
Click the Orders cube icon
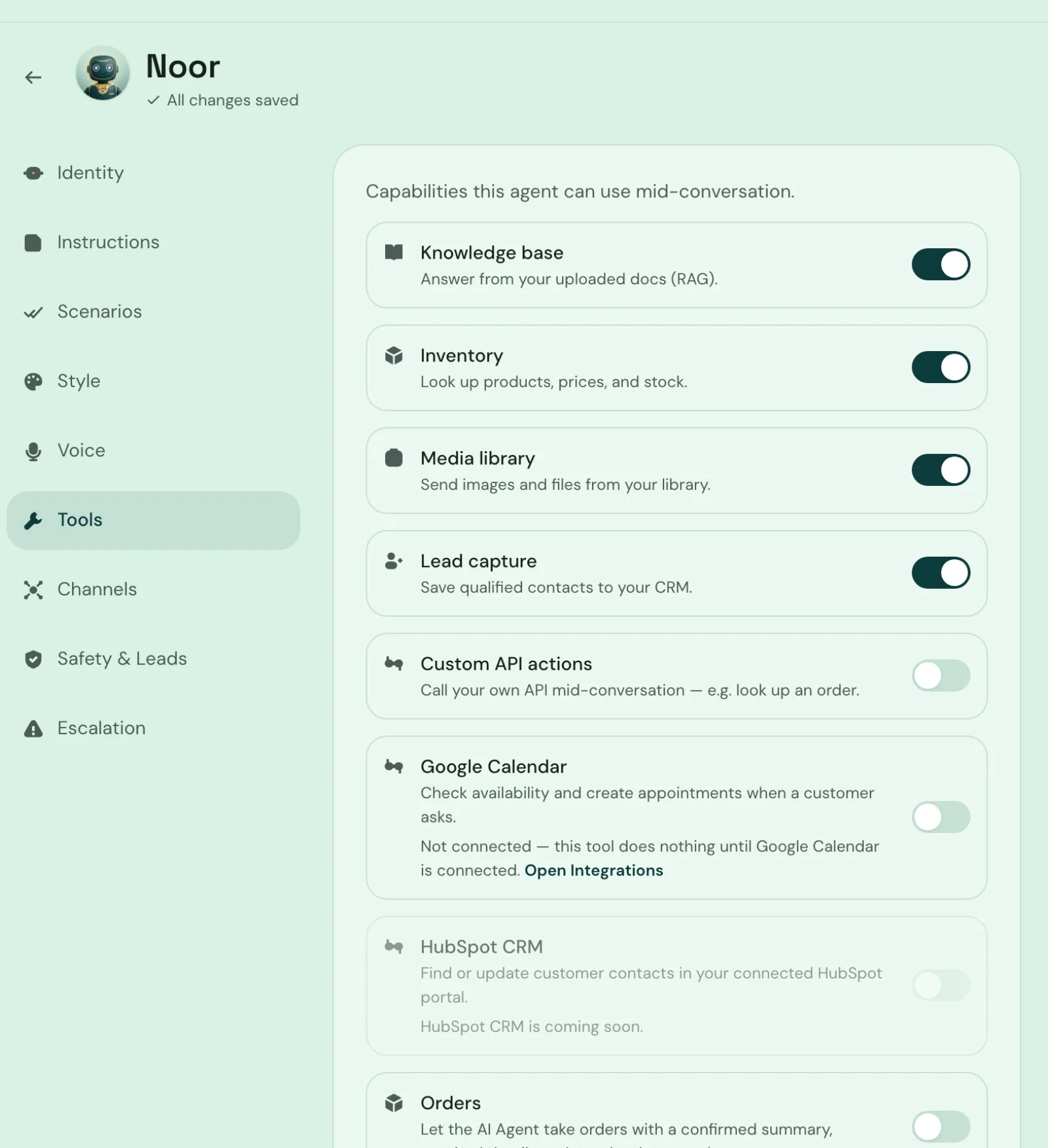point(394,1103)
